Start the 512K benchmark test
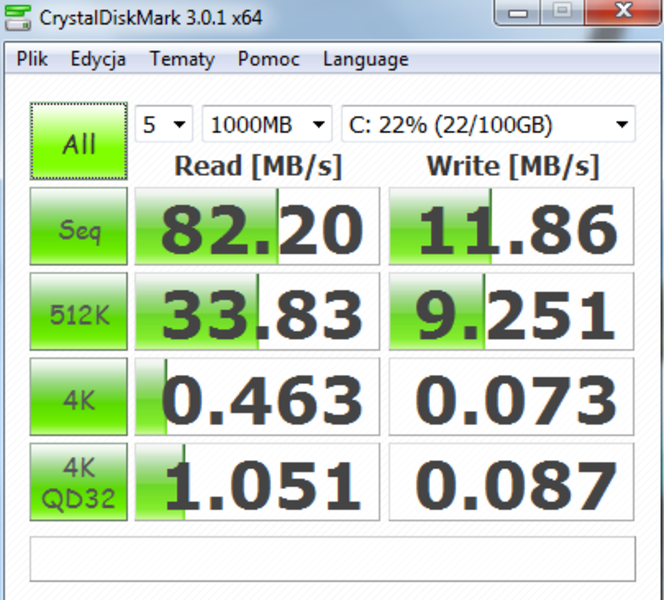The width and height of the screenshot is (664, 600). (x=79, y=312)
